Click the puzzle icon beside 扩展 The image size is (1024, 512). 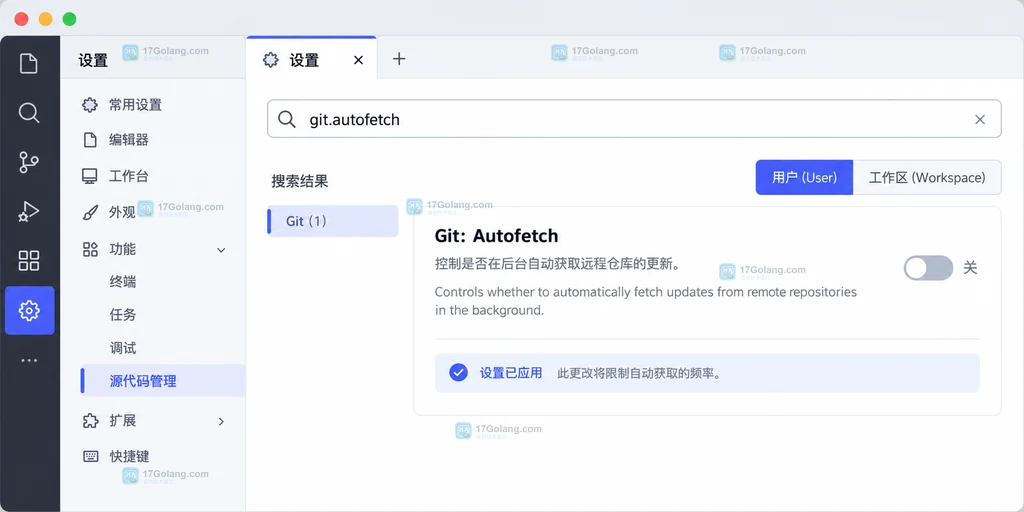90,421
